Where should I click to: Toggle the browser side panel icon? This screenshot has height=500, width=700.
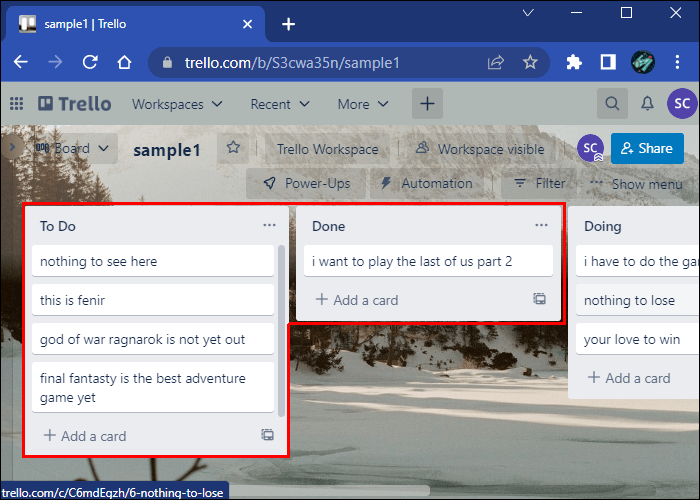(608, 62)
